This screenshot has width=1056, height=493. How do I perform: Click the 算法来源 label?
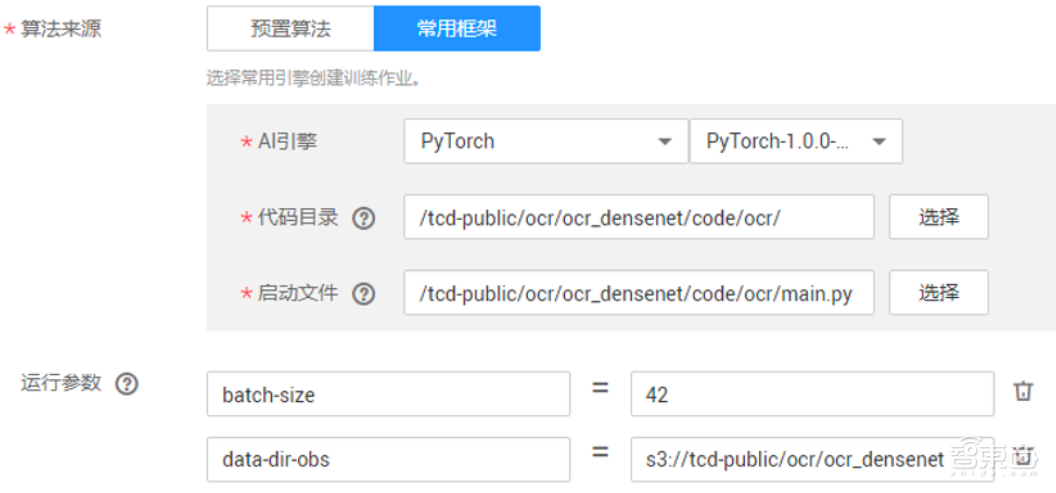click(60, 29)
